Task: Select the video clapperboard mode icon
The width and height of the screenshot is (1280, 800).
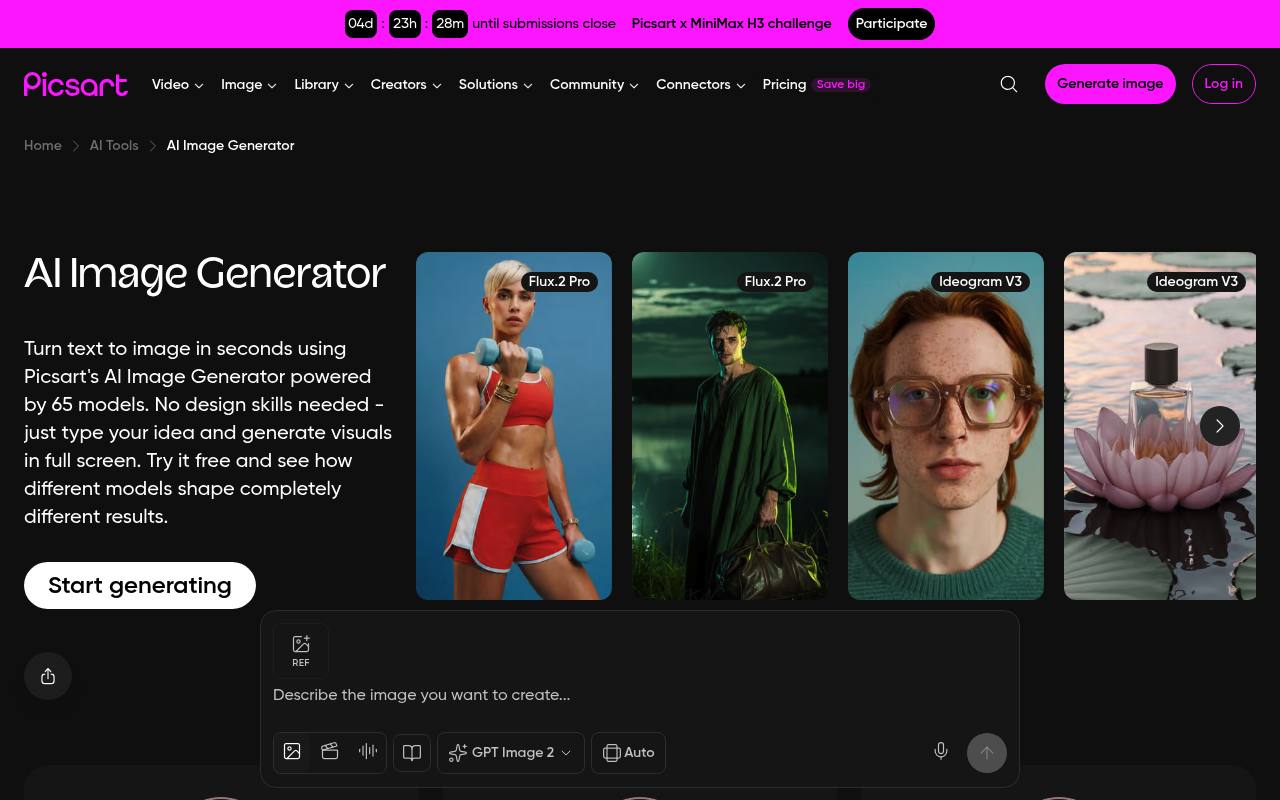Action: (330, 751)
